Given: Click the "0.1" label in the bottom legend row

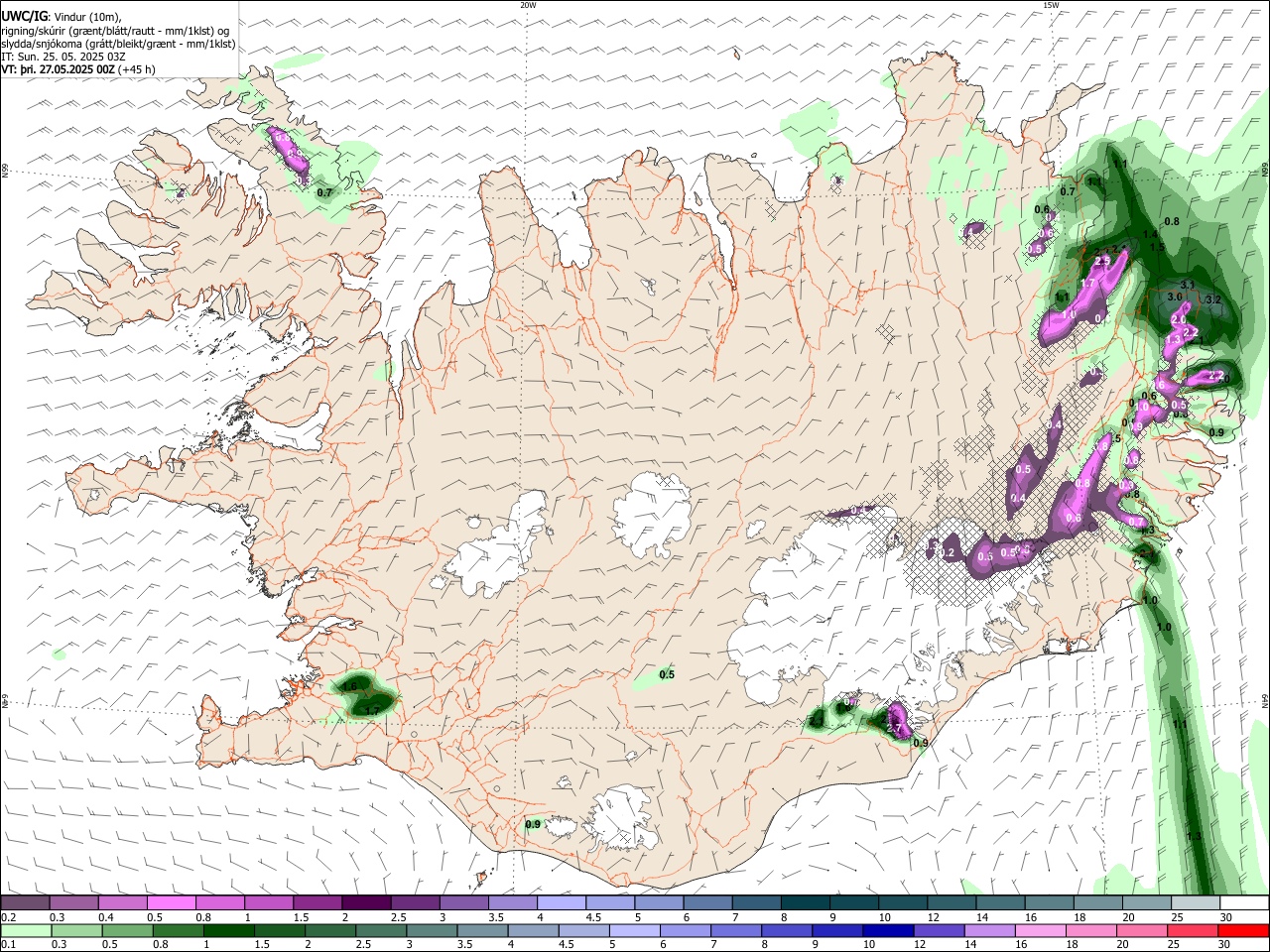Looking at the screenshot, I should pyautogui.click(x=8, y=945).
